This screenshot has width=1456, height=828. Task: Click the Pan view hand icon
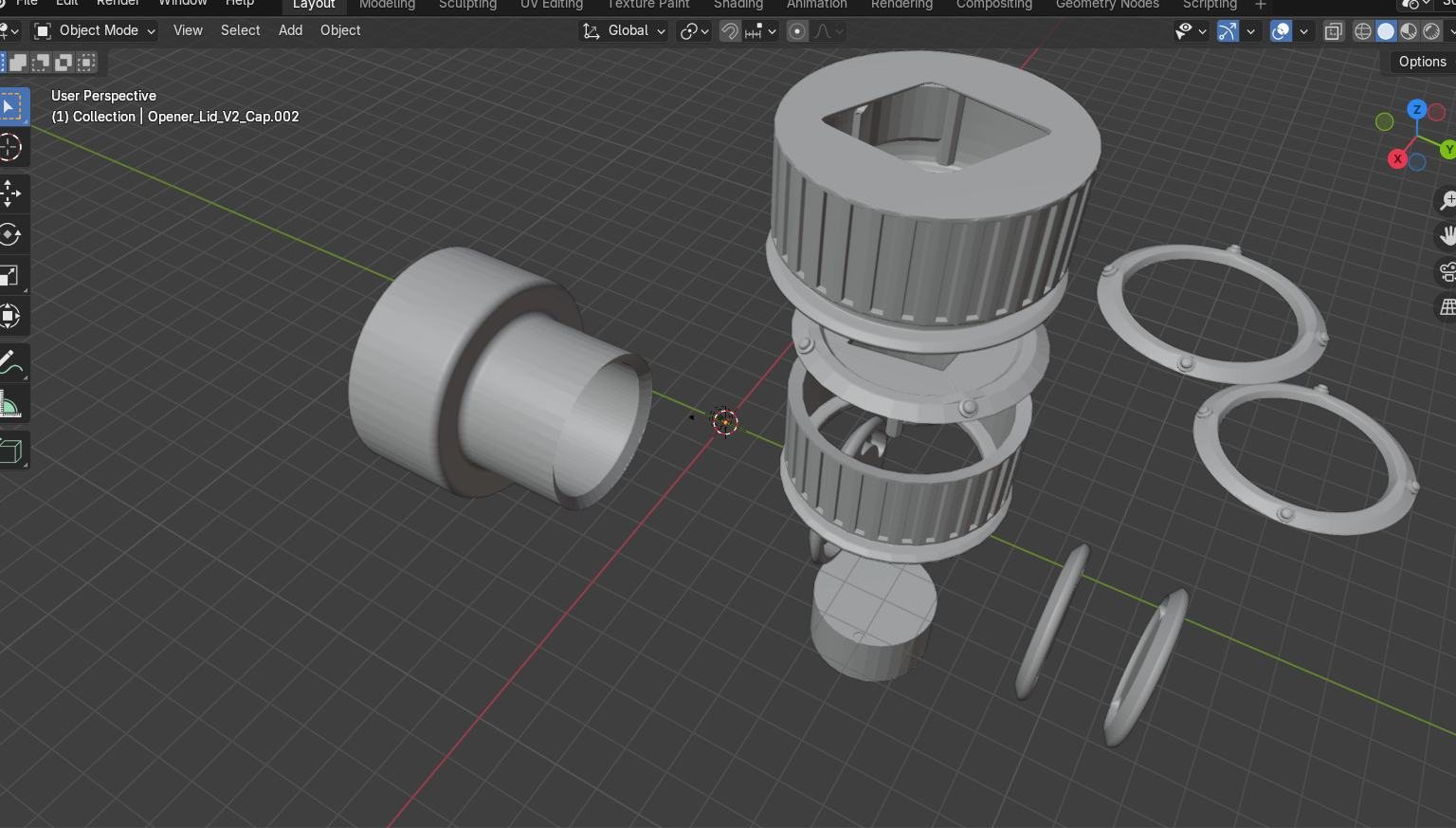coord(1447,235)
